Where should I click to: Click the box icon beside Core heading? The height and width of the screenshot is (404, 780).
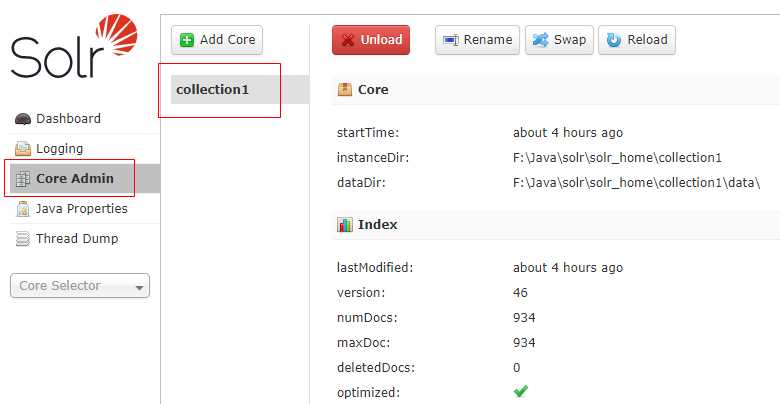(x=345, y=90)
